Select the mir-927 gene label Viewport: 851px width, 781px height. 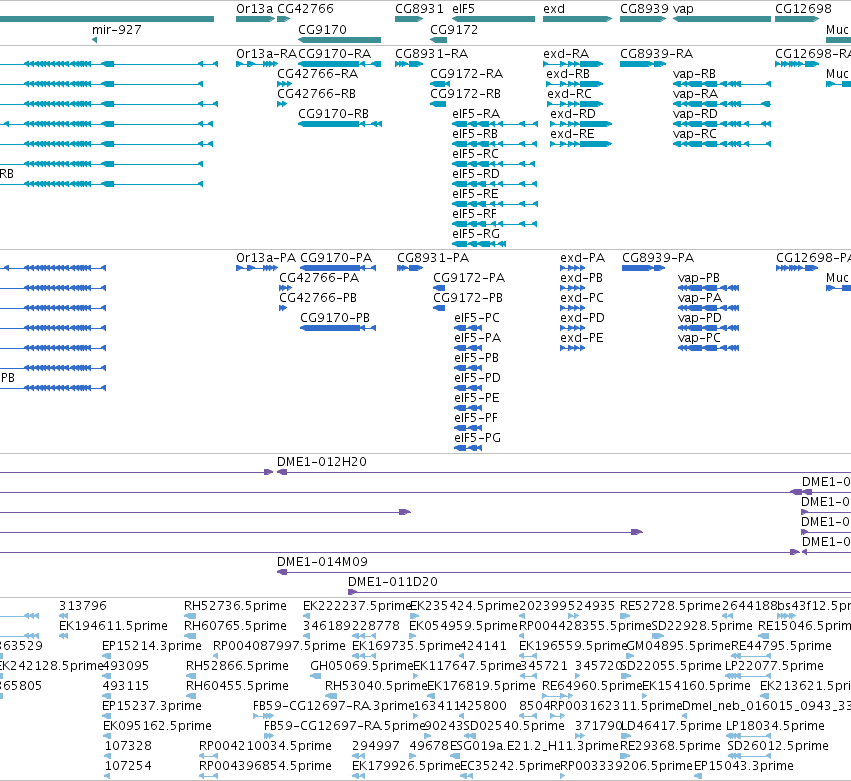pyautogui.click(x=117, y=29)
